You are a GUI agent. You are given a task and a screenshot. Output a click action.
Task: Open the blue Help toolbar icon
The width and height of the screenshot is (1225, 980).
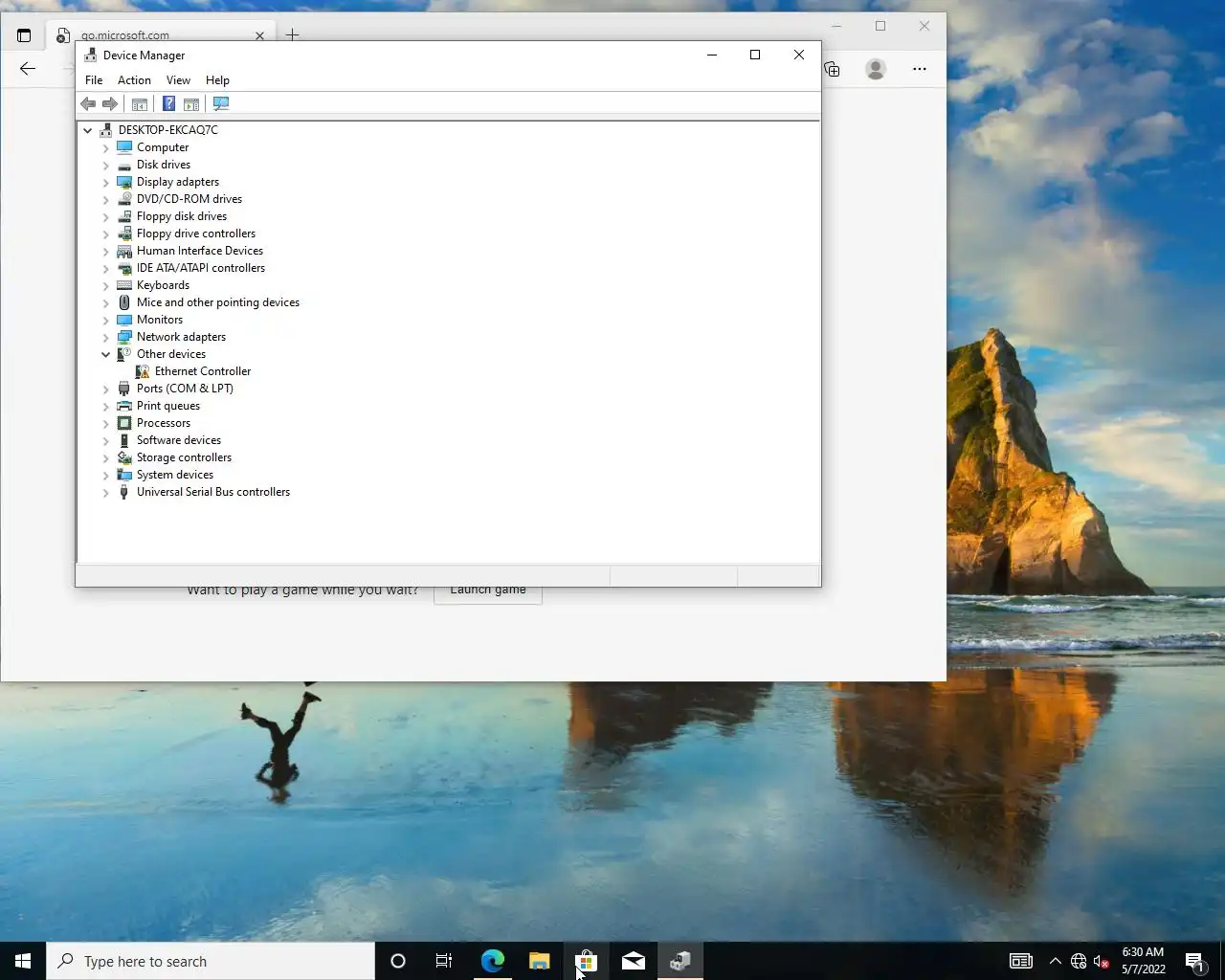point(168,103)
